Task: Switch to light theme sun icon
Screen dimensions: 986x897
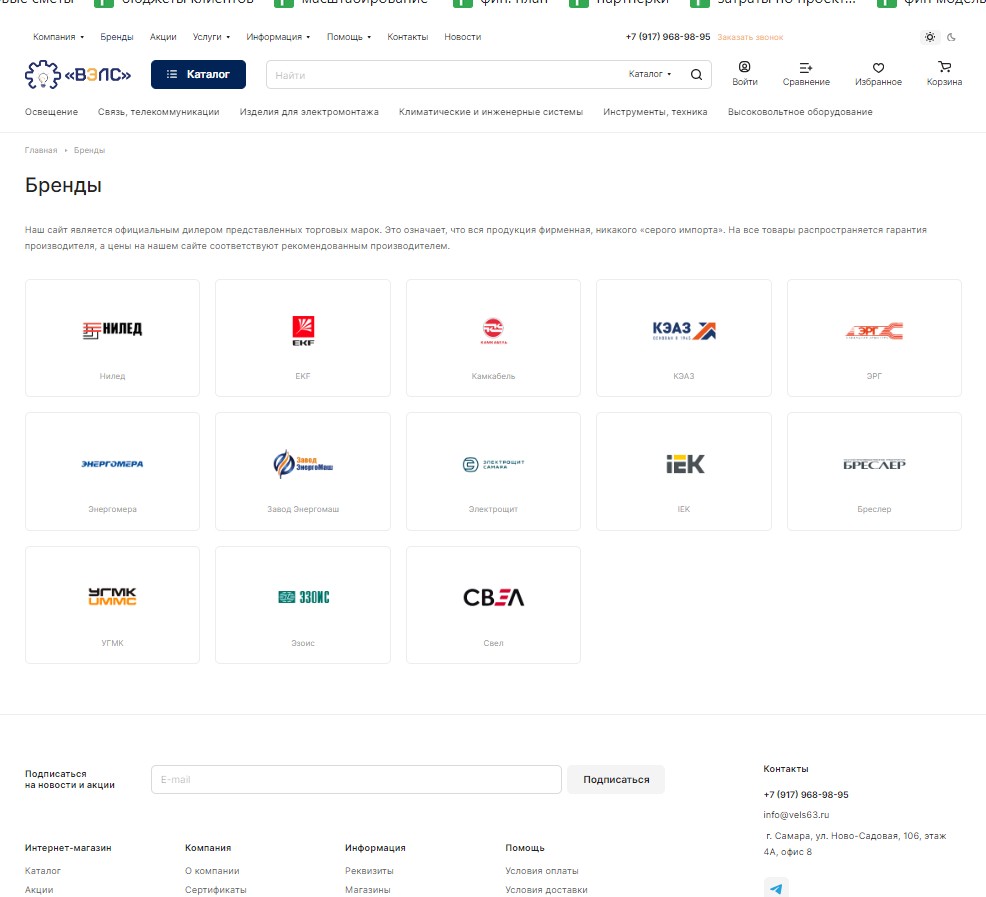Action: click(x=930, y=37)
